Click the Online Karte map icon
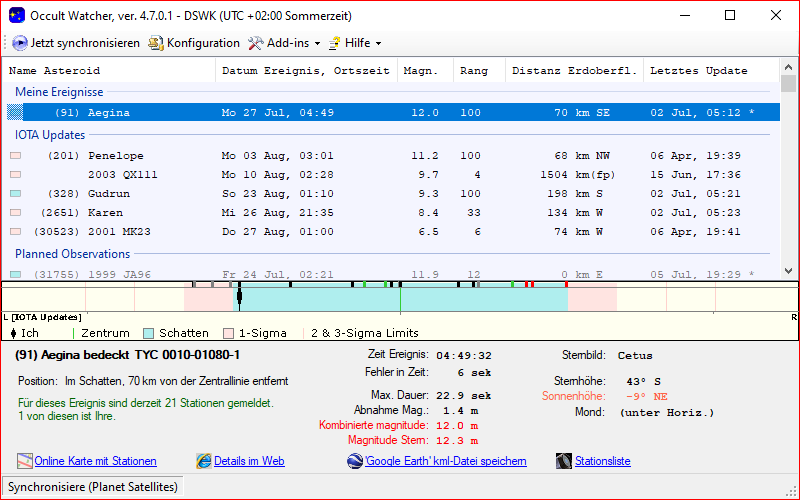Viewport: 800px width, 500px height. tap(25, 461)
